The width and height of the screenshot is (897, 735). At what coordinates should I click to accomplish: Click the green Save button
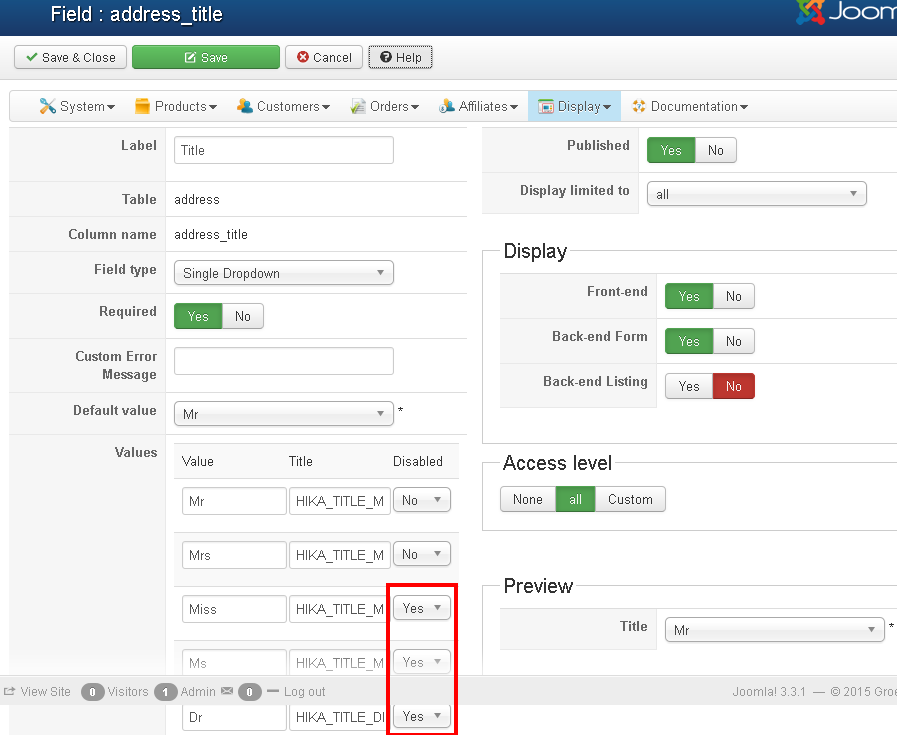[206, 57]
